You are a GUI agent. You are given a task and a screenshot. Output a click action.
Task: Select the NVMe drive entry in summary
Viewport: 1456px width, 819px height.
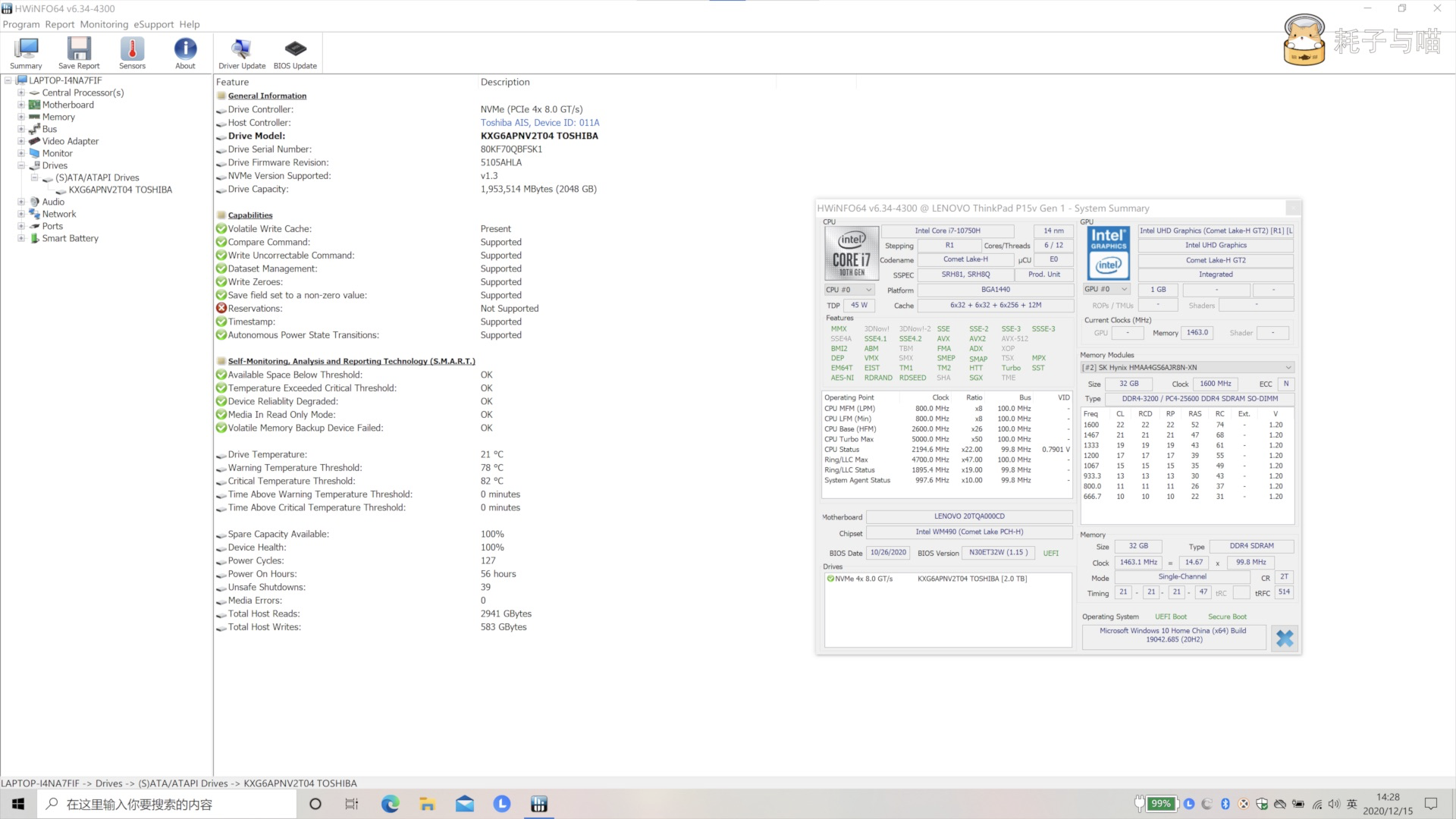pyautogui.click(x=947, y=579)
